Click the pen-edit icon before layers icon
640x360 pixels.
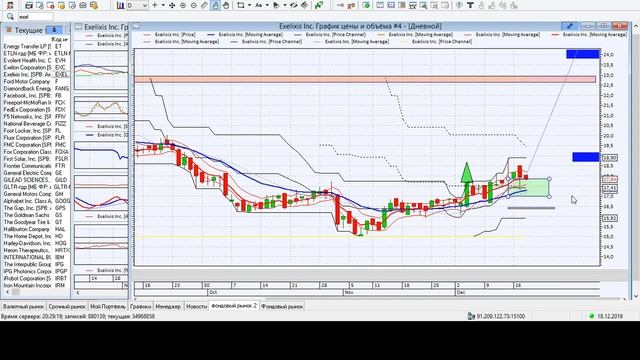[293, 5]
